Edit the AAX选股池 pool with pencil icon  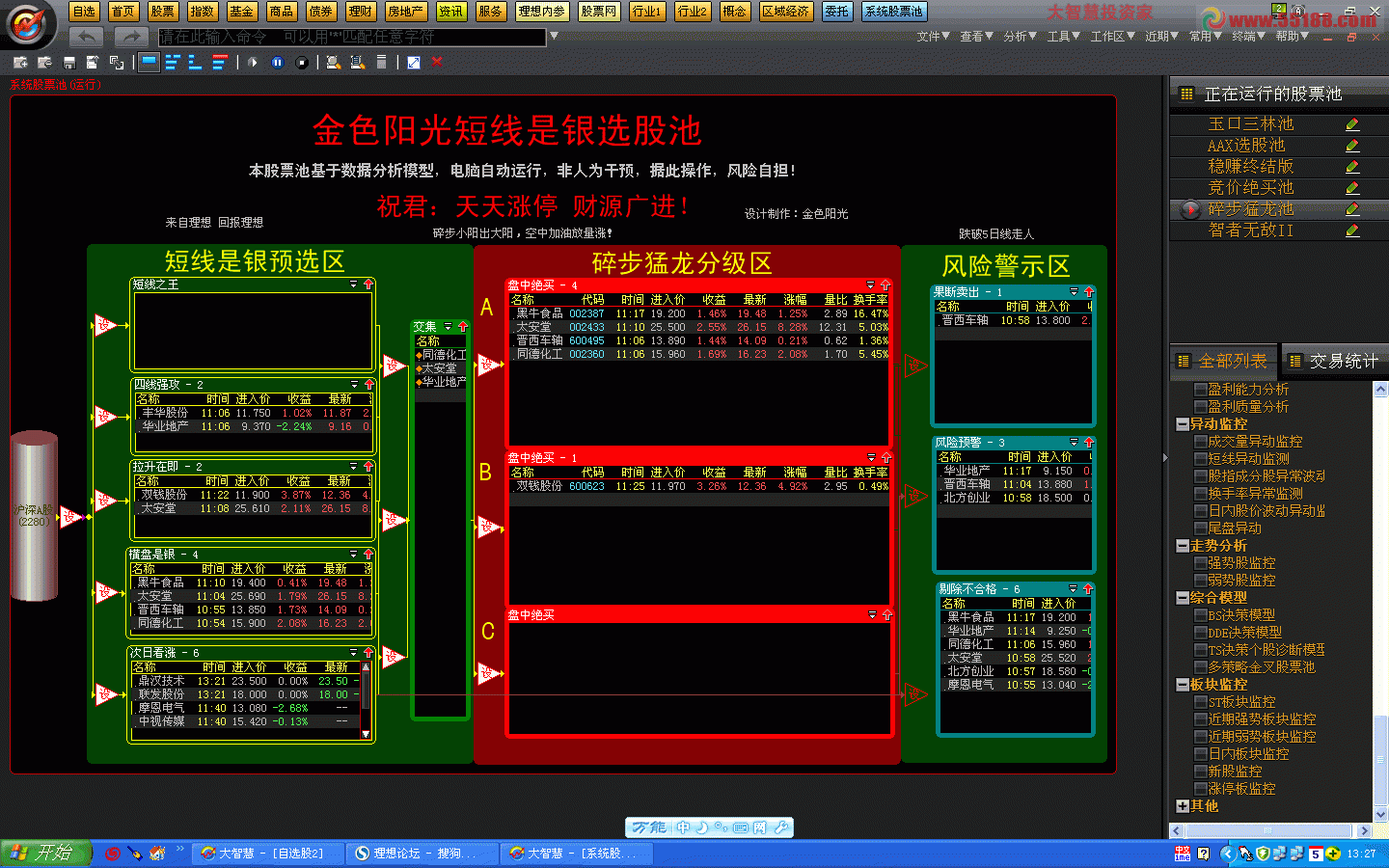tap(1352, 146)
